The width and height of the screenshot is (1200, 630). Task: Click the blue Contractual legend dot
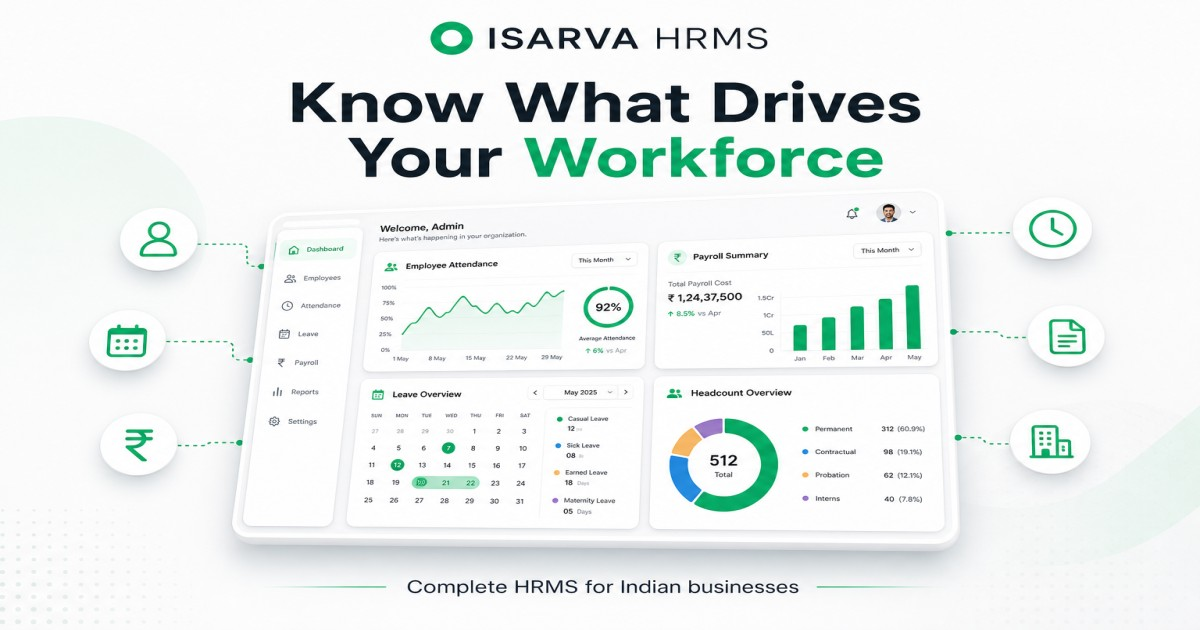pos(804,452)
